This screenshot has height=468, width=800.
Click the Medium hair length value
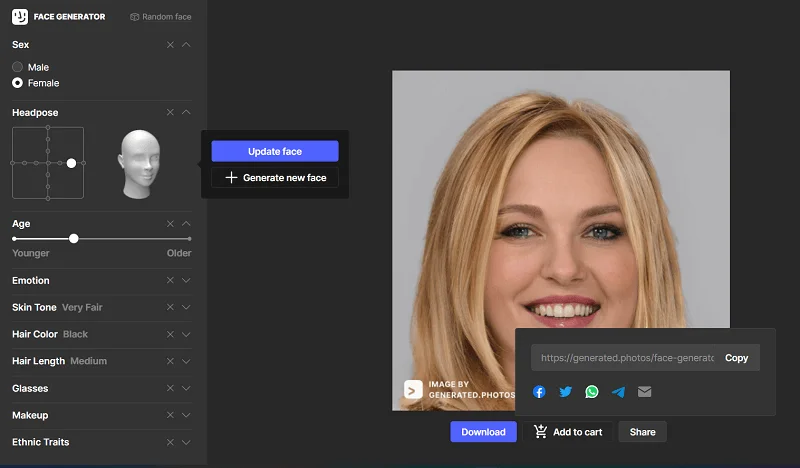coord(89,361)
